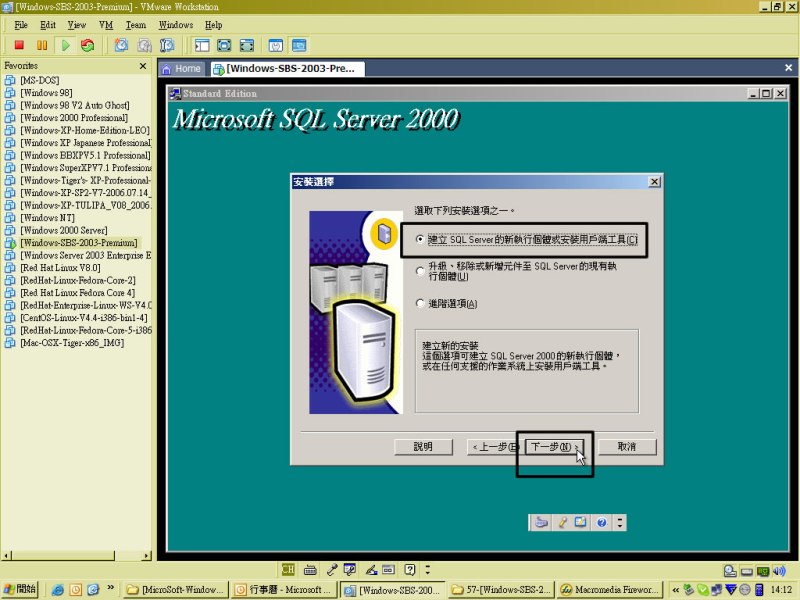Open the Help menu
Image resolution: width=800 pixels, height=600 pixels.
pos(213,24)
